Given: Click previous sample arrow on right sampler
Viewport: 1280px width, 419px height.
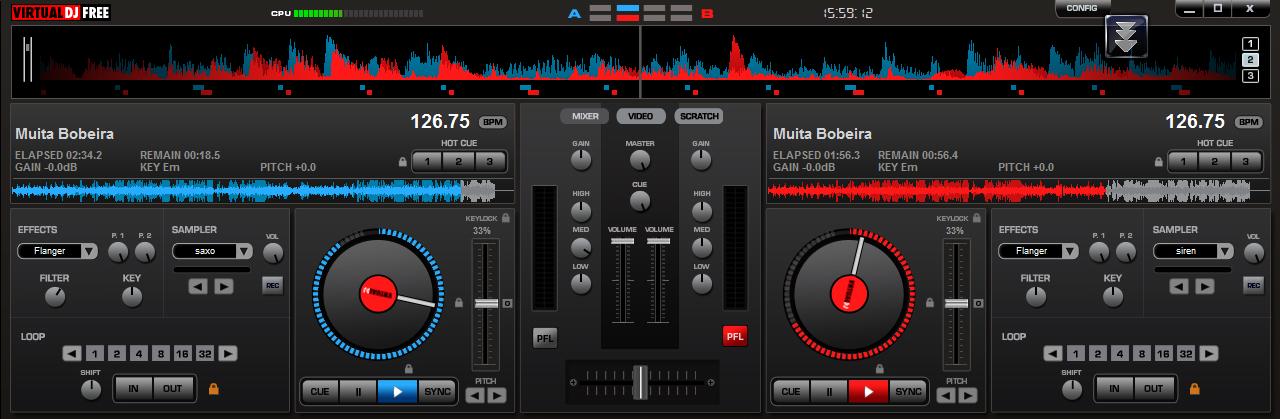Looking at the screenshot, I should click(x=1179, y=287).
